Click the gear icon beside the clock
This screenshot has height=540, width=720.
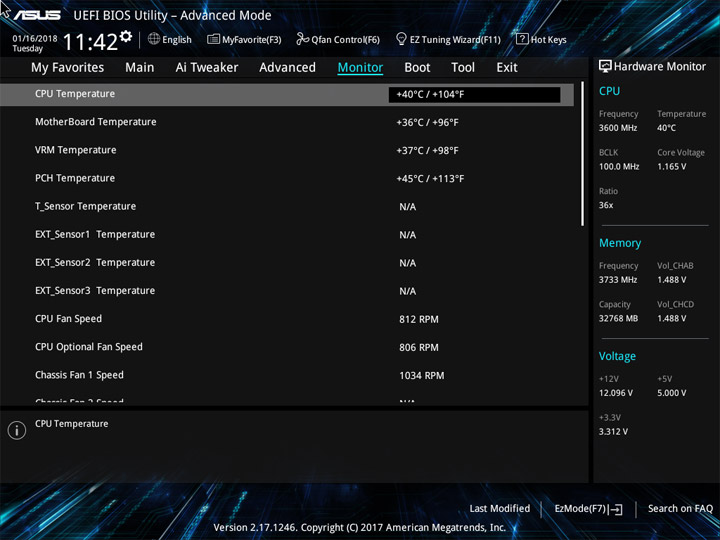[126, 36]
